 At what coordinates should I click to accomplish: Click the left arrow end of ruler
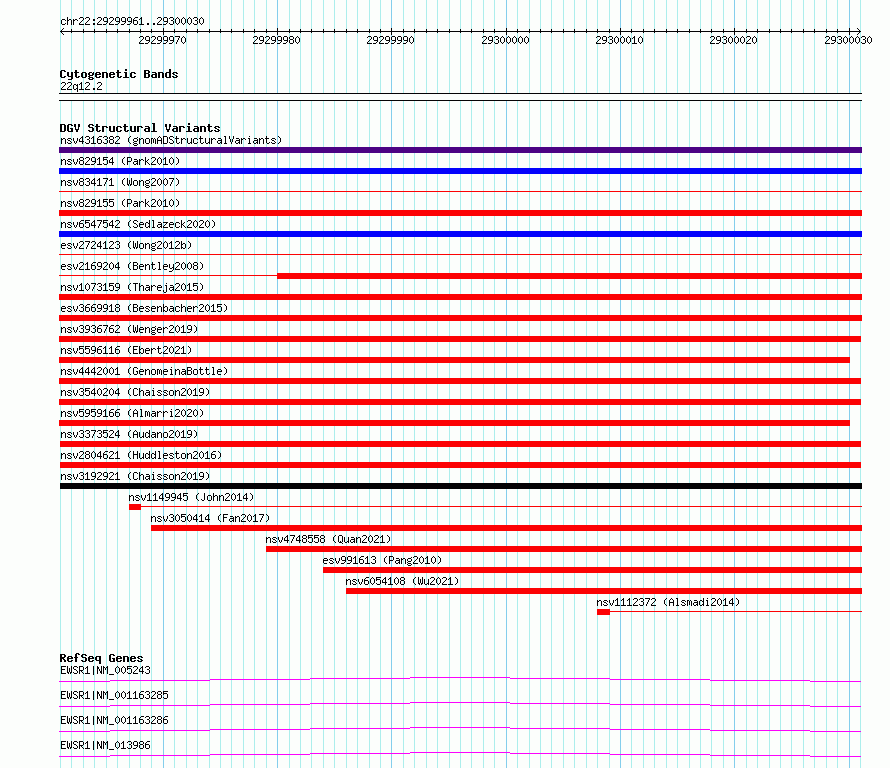click(x=62, y=32)
